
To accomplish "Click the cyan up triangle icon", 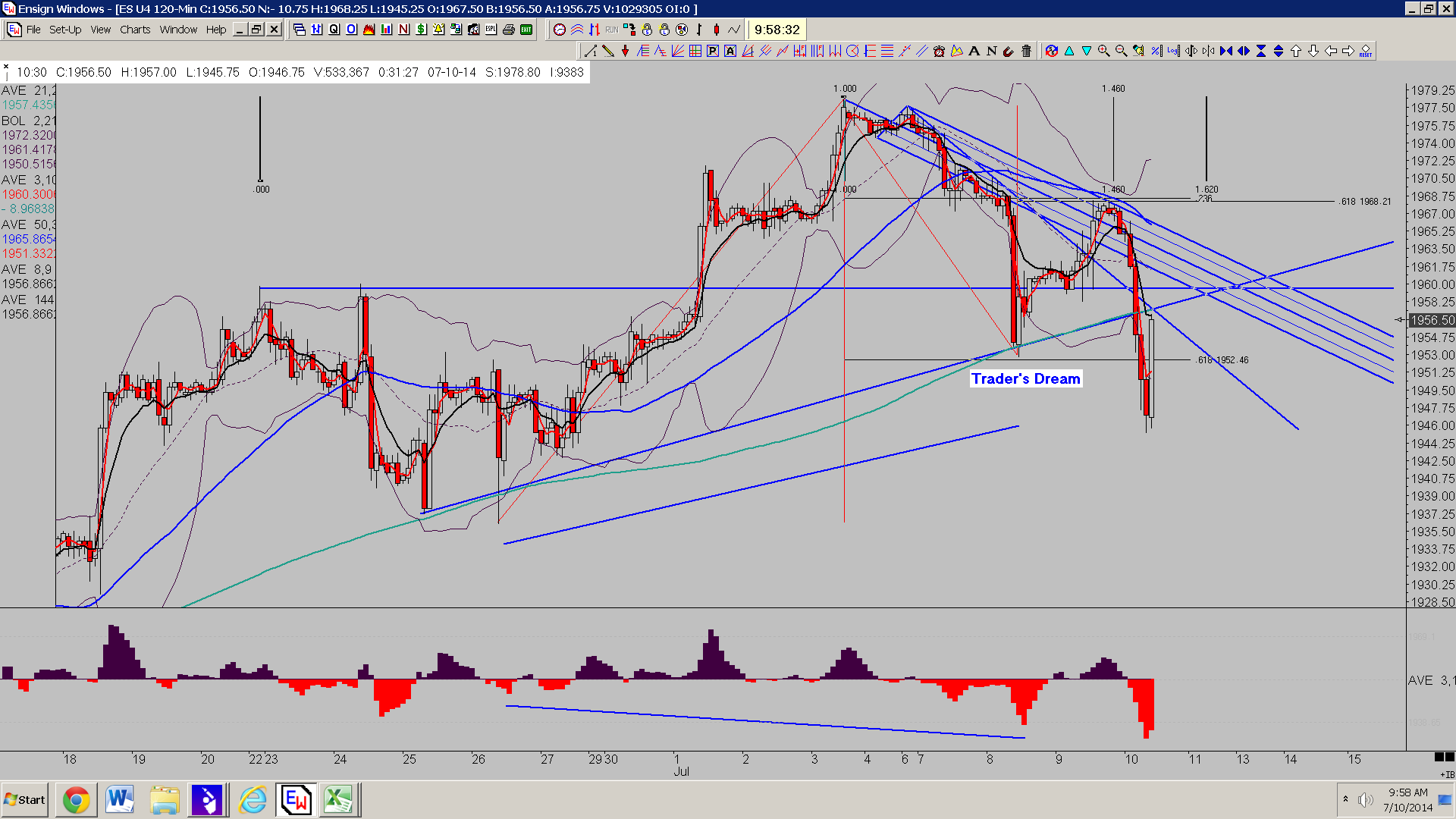I will pyautogui.click(x=1069, y=51).
